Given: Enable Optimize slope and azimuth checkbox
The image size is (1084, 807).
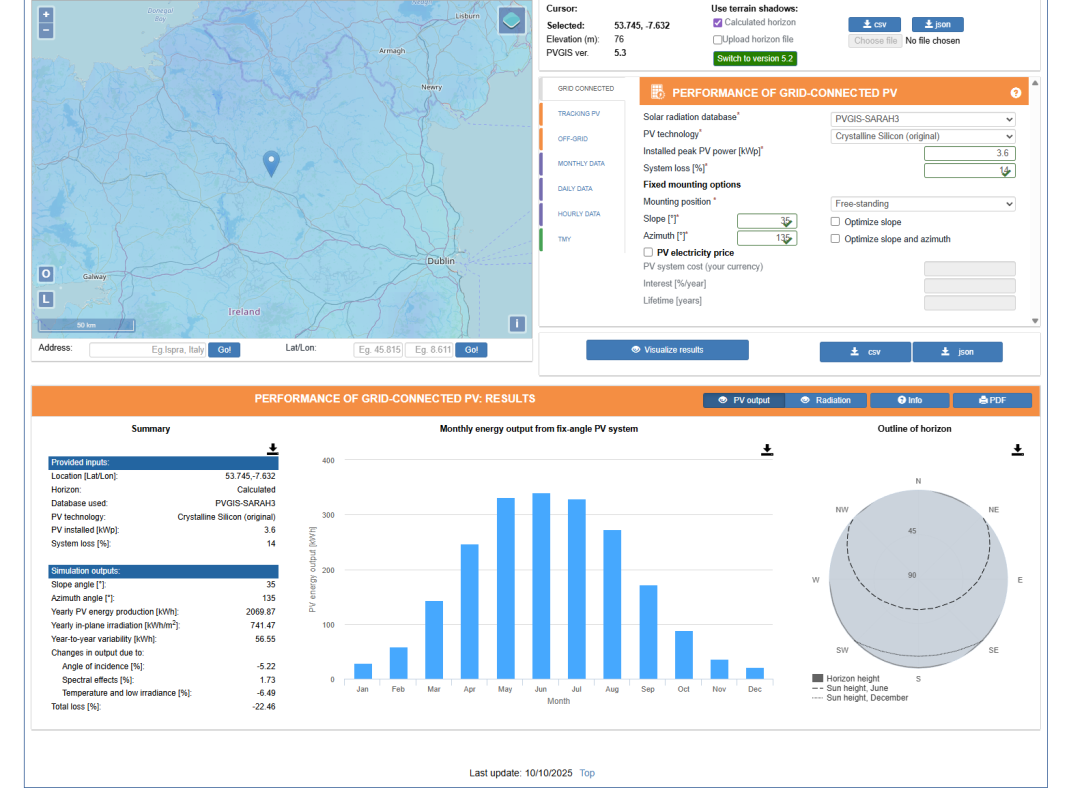Looking at the screenshot, I should pyautogui.click(x=835, y=239).
